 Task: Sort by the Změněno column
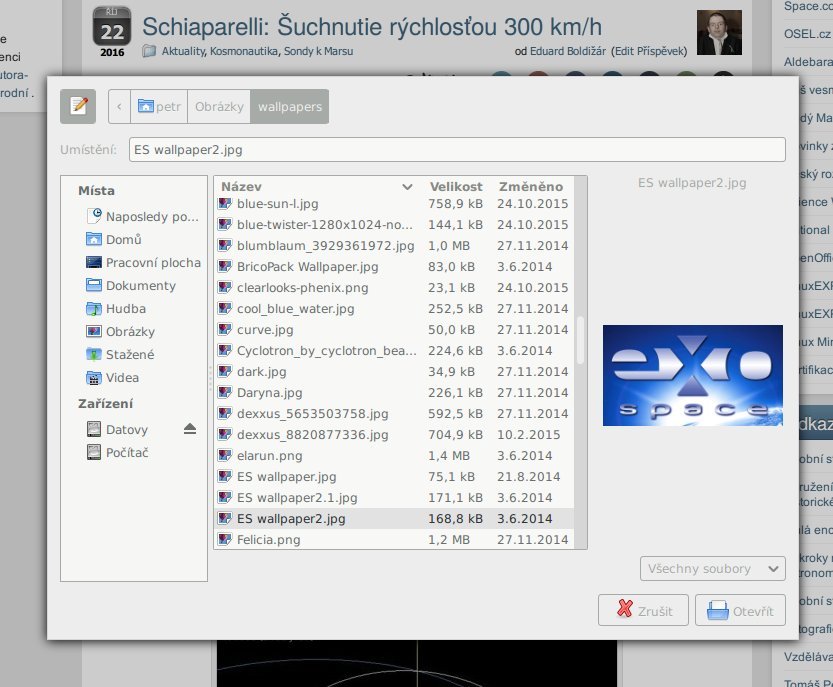tap(531, 186)
